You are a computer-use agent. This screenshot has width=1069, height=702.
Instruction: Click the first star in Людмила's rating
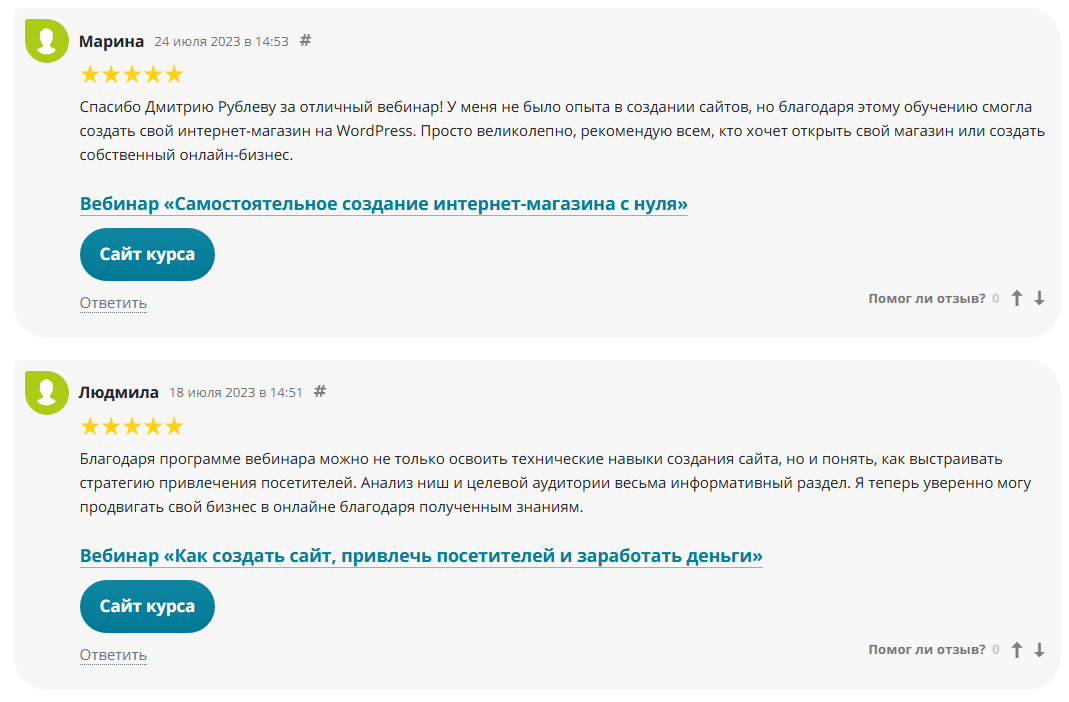89,425
